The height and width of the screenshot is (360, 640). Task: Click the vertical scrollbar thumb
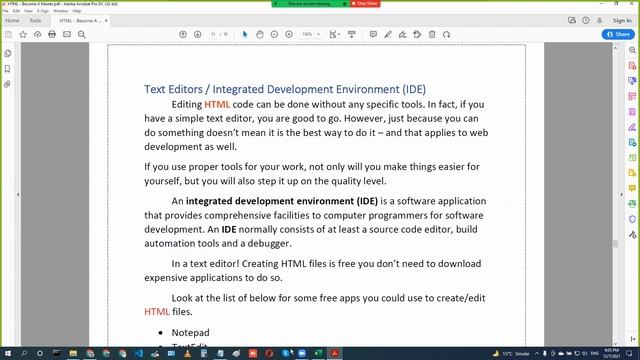pyautogui.click(x=616, y=243)
